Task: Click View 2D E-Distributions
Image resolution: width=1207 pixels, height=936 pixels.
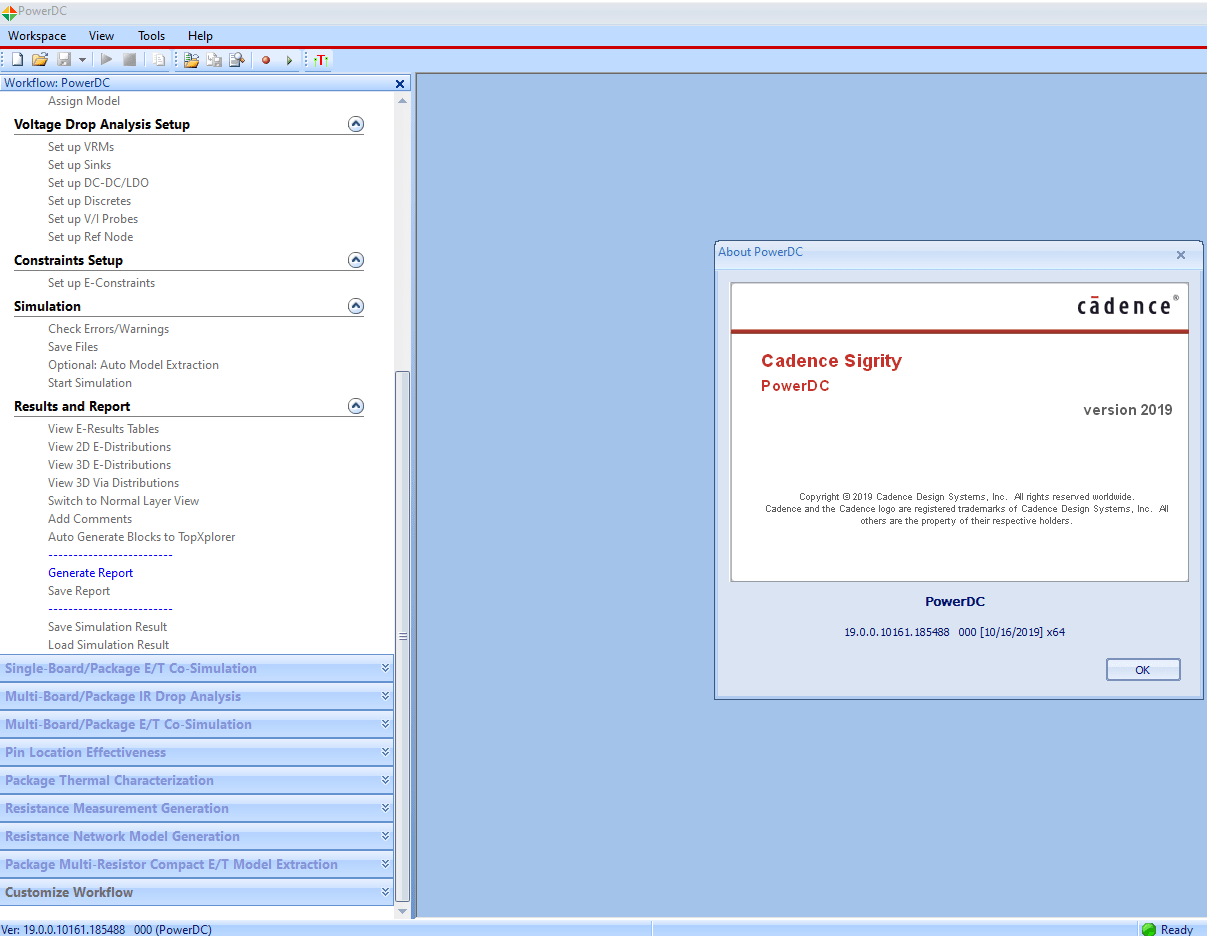Action: click(x=109, y=447)
